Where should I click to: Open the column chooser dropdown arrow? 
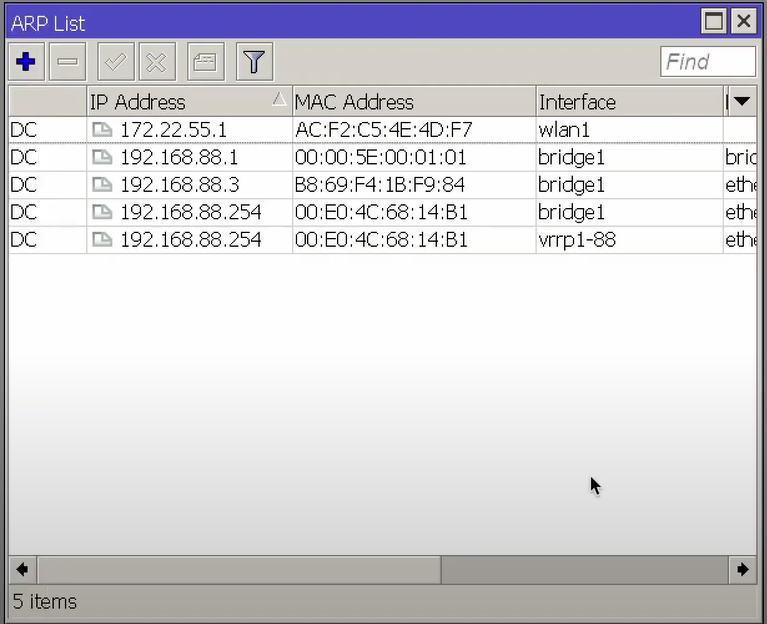(741, 101)
